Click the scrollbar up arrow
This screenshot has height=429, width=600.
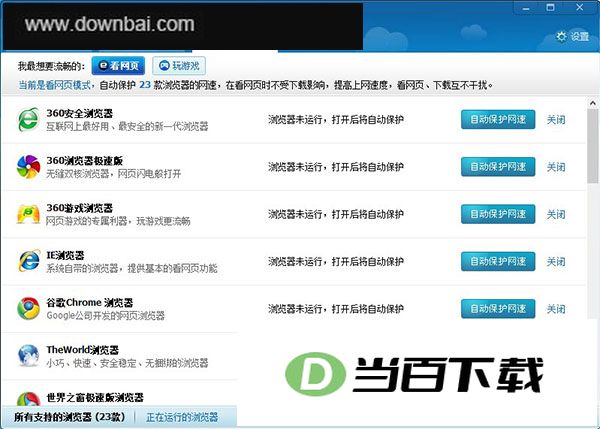pyautogui.click(x=593, y=103)
